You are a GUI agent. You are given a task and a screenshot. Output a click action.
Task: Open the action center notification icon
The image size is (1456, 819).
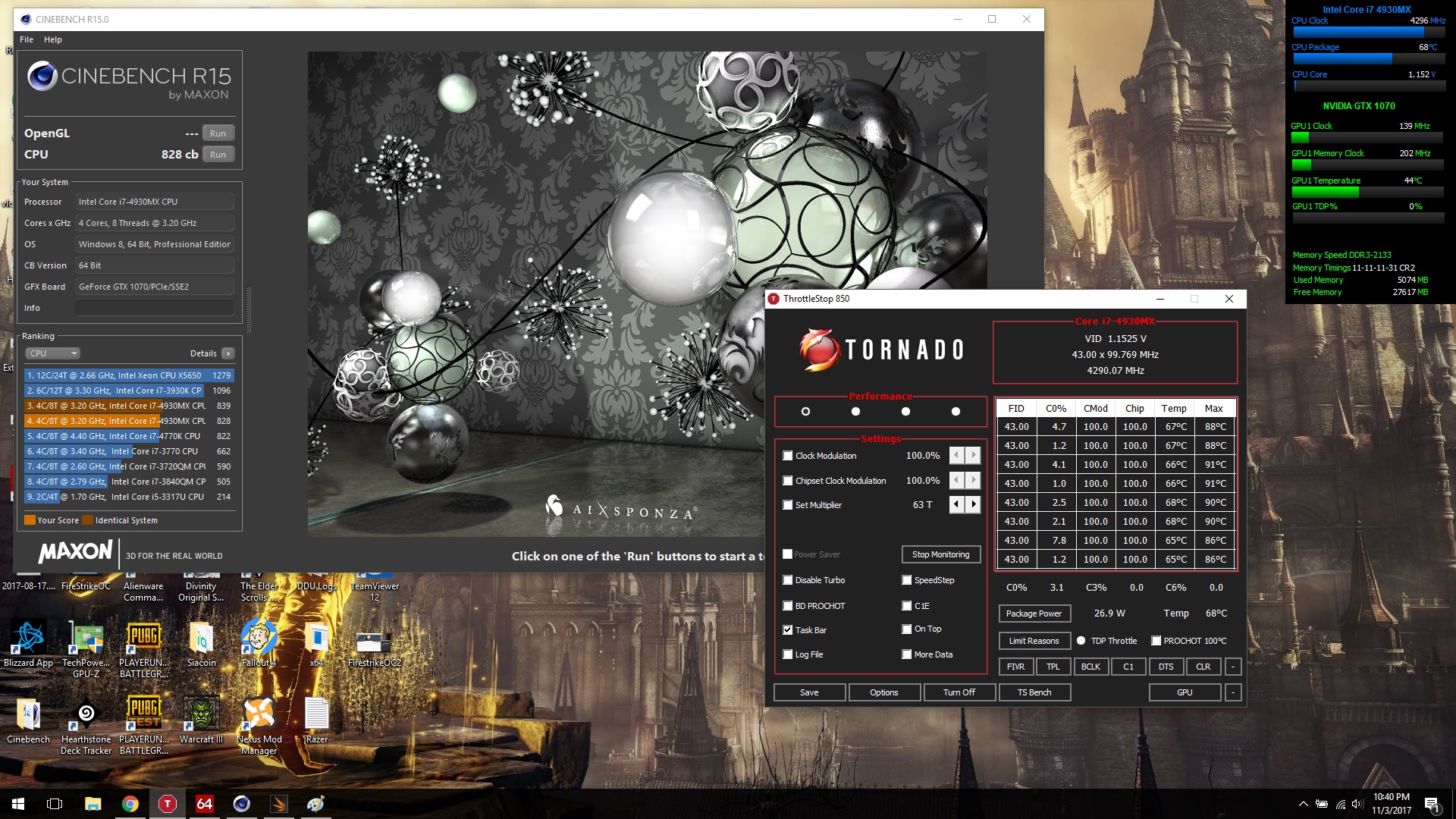click(x=1432, y=804)
